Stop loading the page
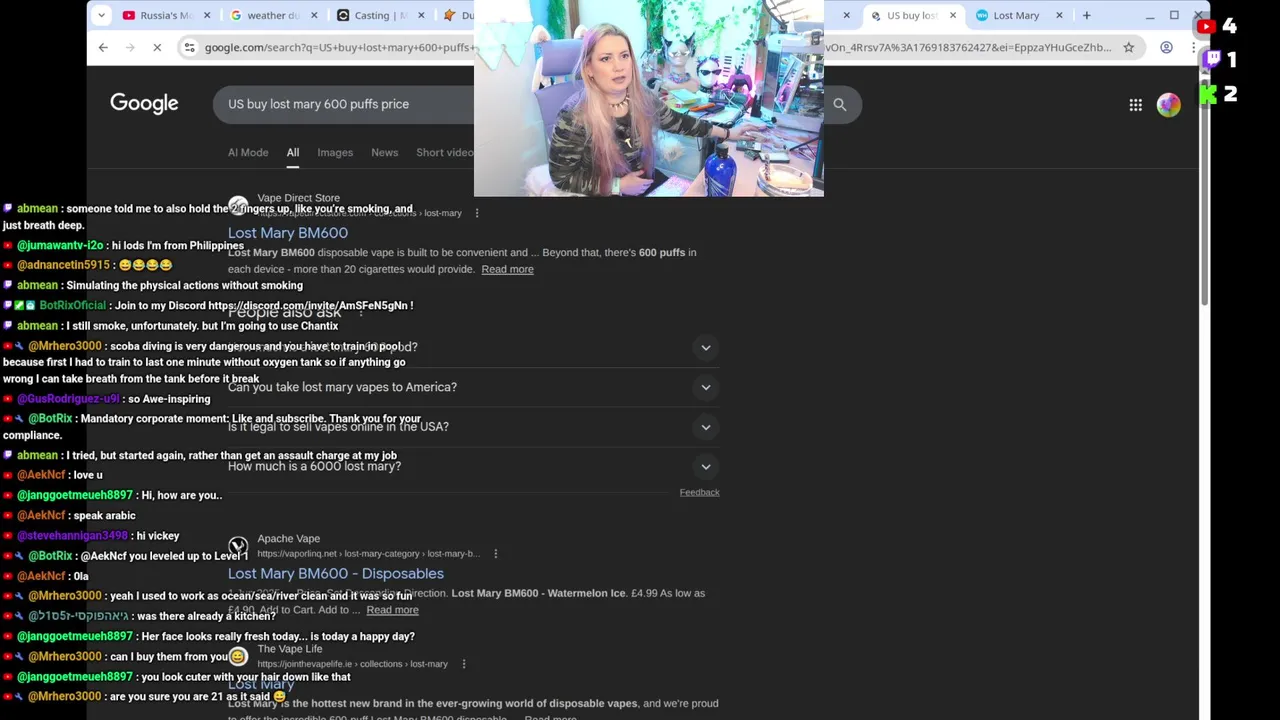1280x720 pixels. (157, 47)
